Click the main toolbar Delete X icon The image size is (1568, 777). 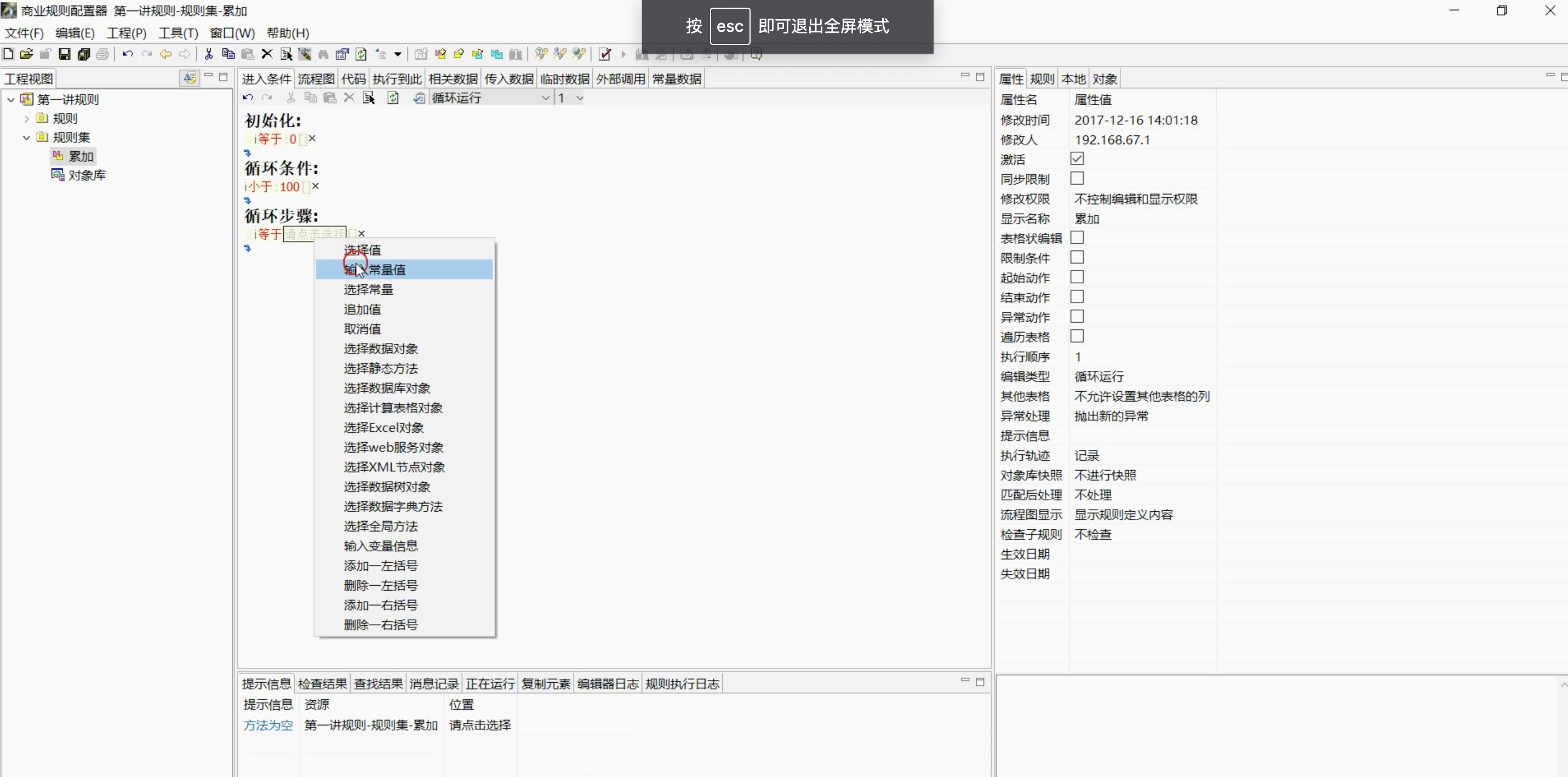click(267, 54)
